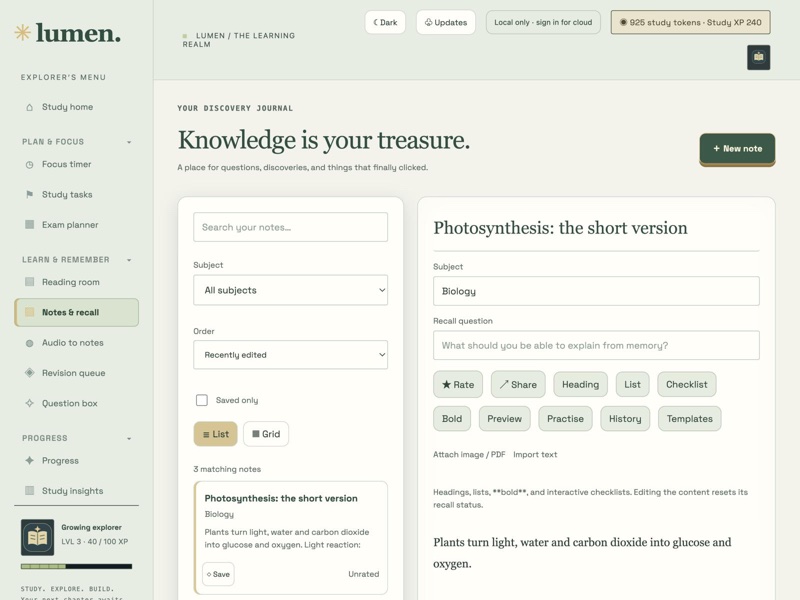Collapse the Progress section
The width and height of the screenshot is (800, 600).
129,438
